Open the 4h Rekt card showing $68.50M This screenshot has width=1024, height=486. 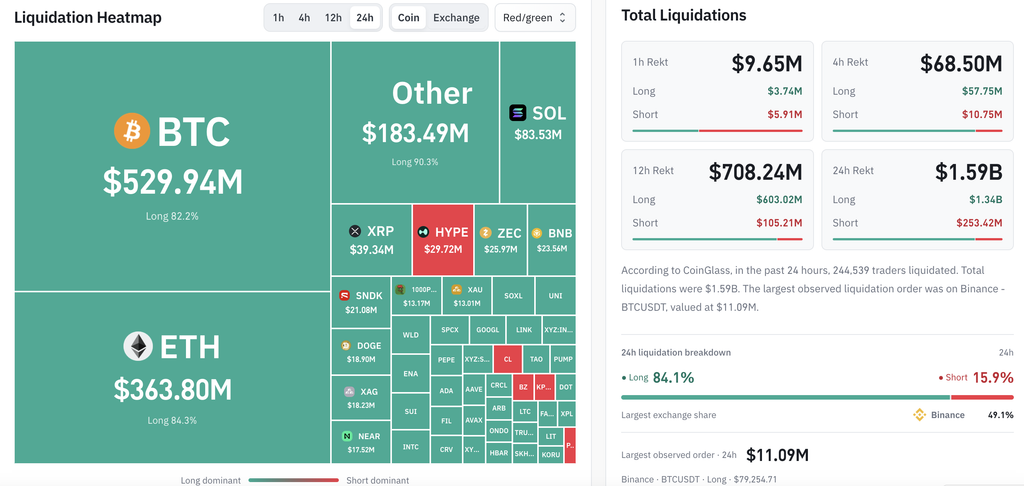(917, 91)
